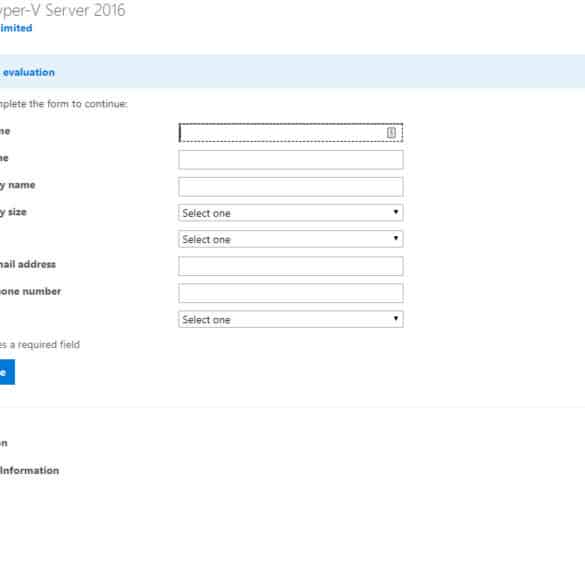585x585 pixels.
Task: Click the phone number input field
Action: pyautogui.click(x=291, y=293)
